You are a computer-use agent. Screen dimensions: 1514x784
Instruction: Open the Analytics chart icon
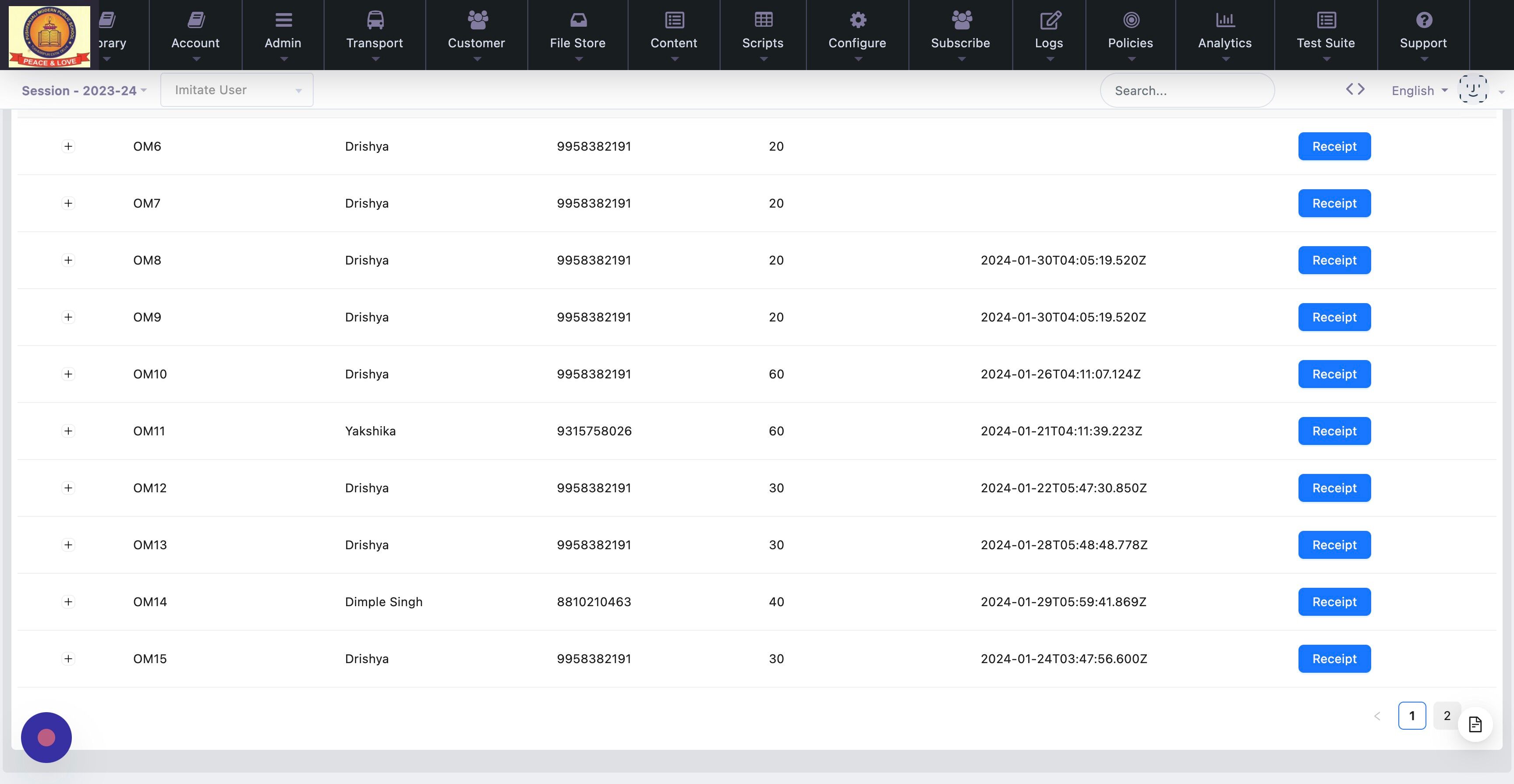click(x=1225, y=20)
